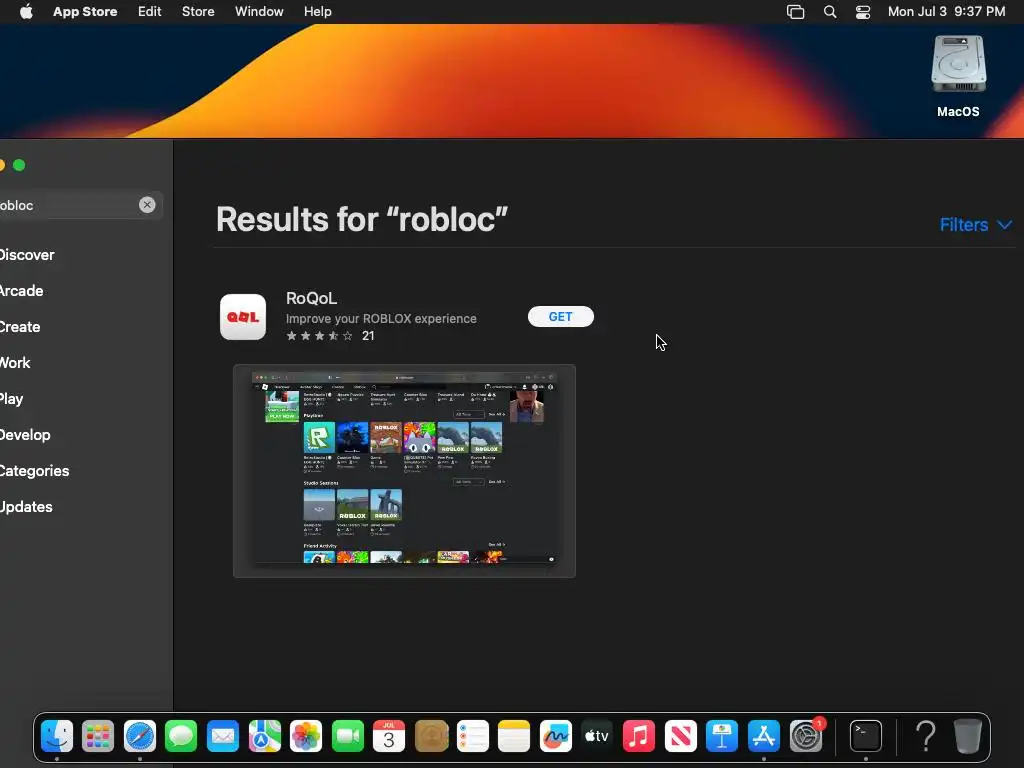This screenshot has width=1024, height=768.
Task: Open the Edit menu
Action: (150, 12)
